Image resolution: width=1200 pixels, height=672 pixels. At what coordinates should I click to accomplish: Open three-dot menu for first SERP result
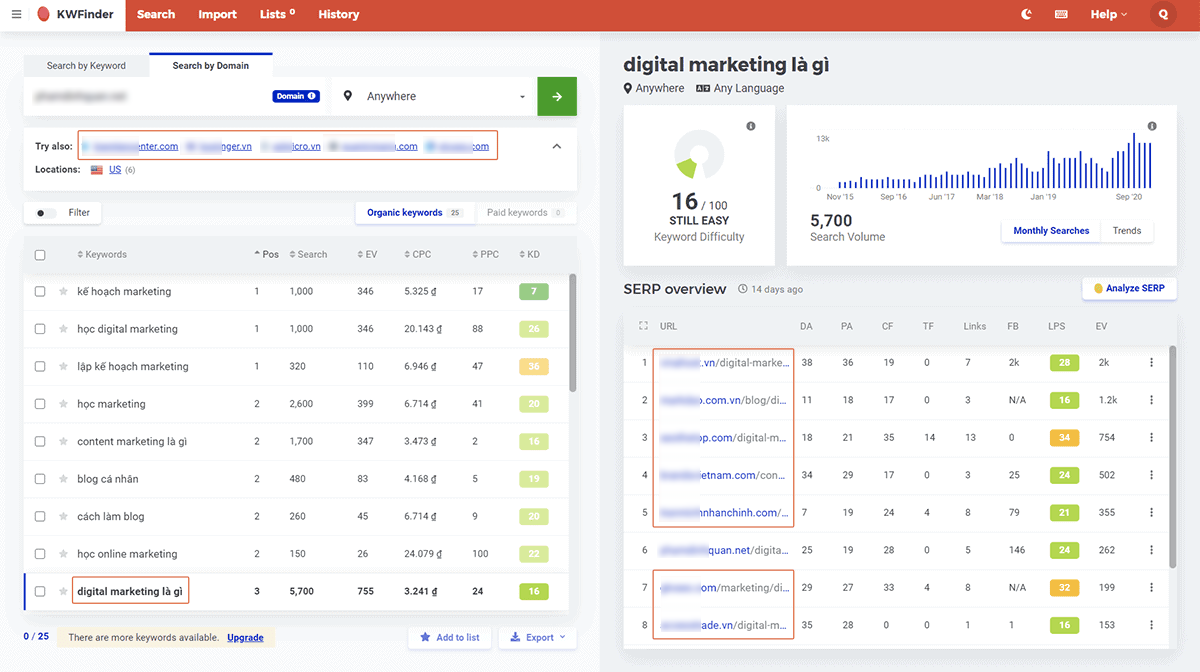pos(1151,363)
